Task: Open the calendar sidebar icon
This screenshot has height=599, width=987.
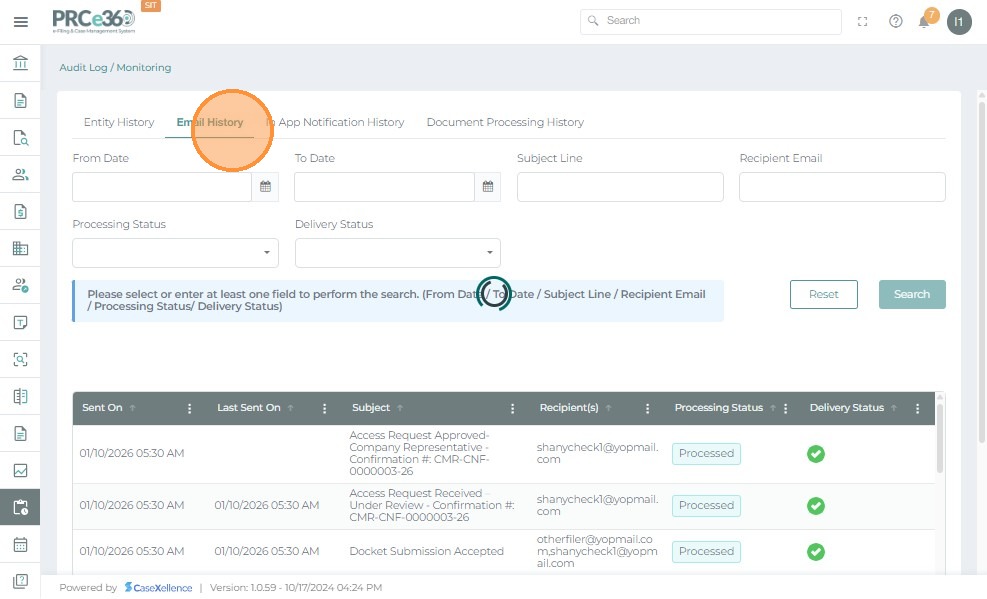Action: [20, 544]
